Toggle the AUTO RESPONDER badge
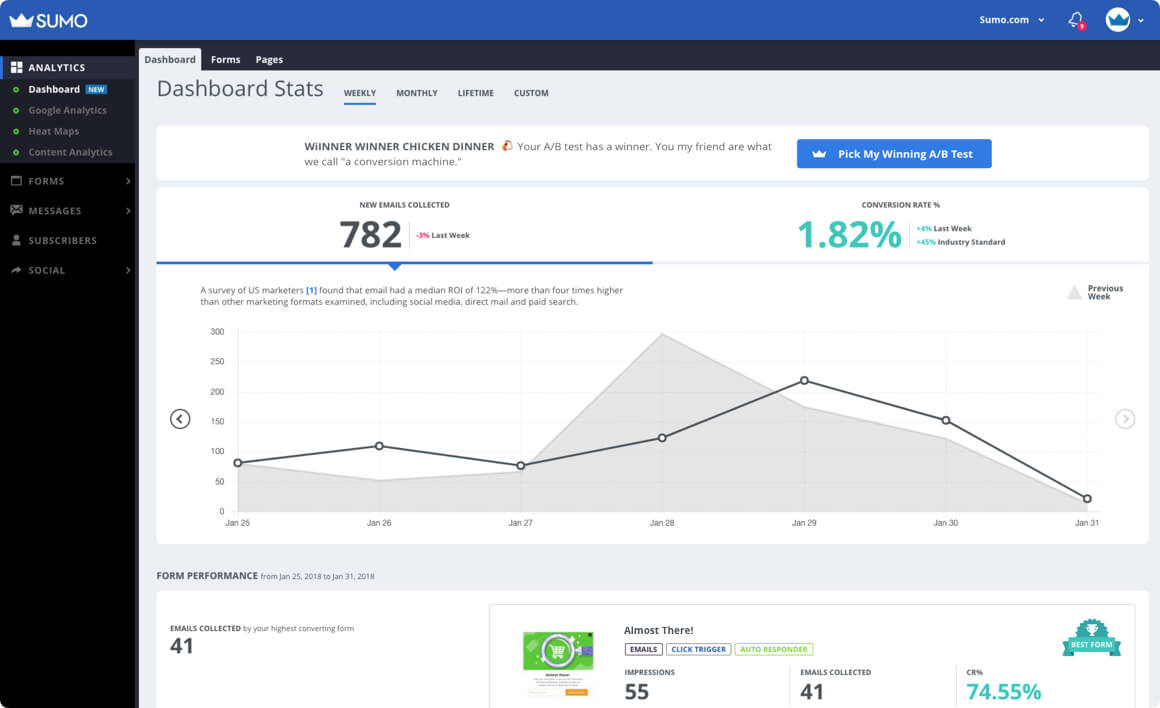 tap(774, 648)
